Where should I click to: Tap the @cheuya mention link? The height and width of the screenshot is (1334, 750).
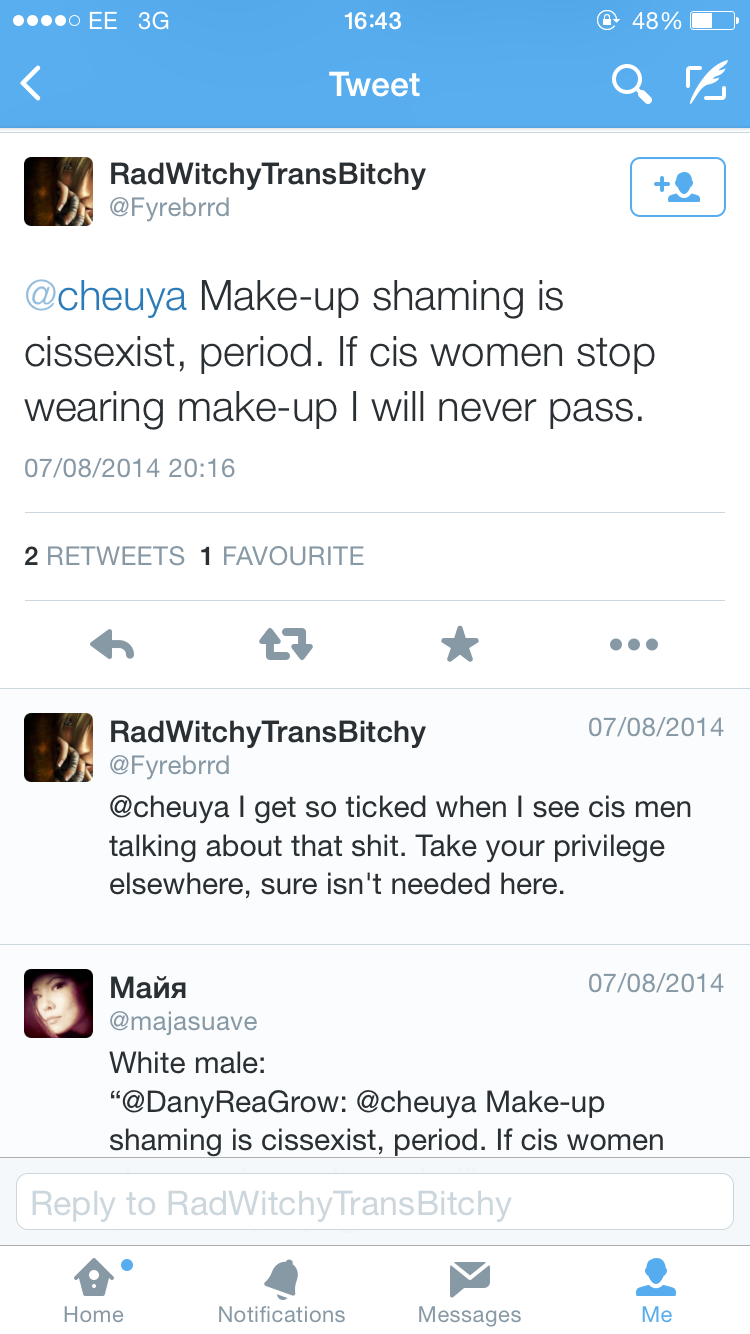tap(105, 297)
